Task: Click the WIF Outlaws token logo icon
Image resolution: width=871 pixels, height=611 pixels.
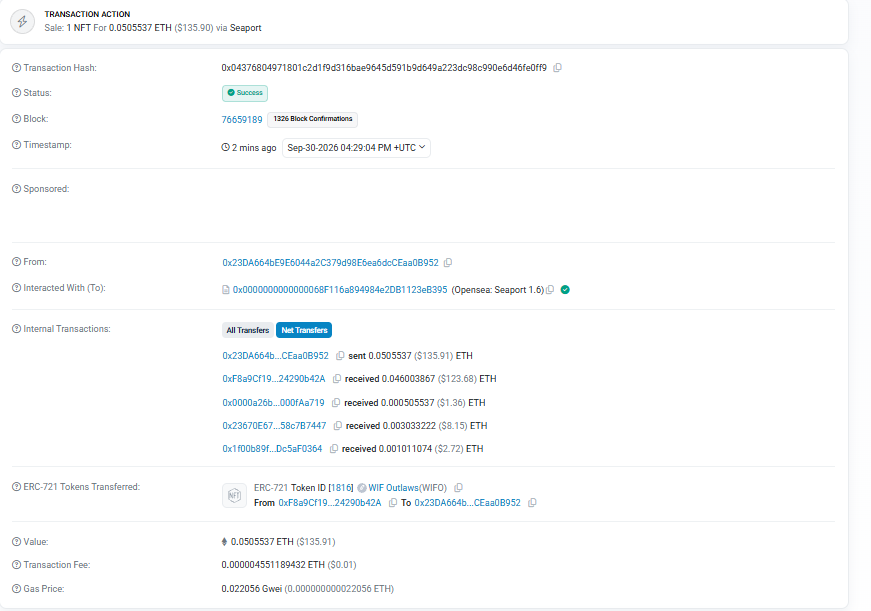Action: click(x=362, y=488)
